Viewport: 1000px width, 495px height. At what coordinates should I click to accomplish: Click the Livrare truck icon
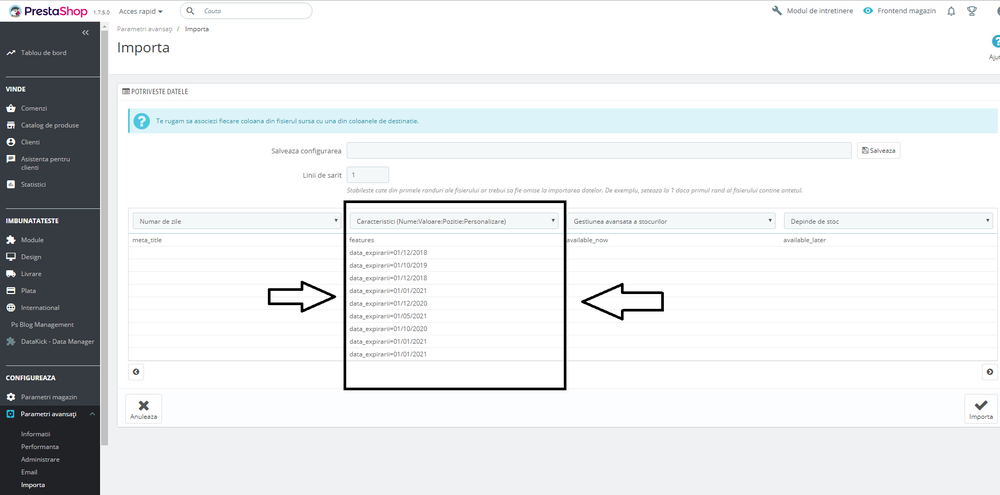pos(10,274)
